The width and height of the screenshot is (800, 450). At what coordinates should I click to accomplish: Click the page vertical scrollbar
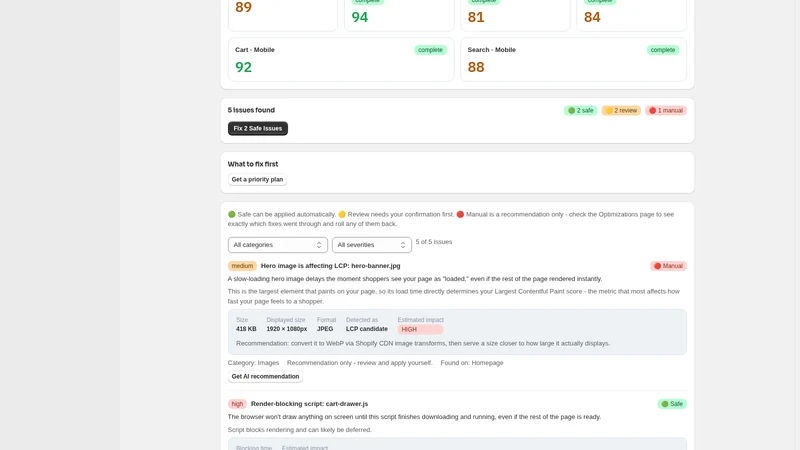click(x=796, y=225)
